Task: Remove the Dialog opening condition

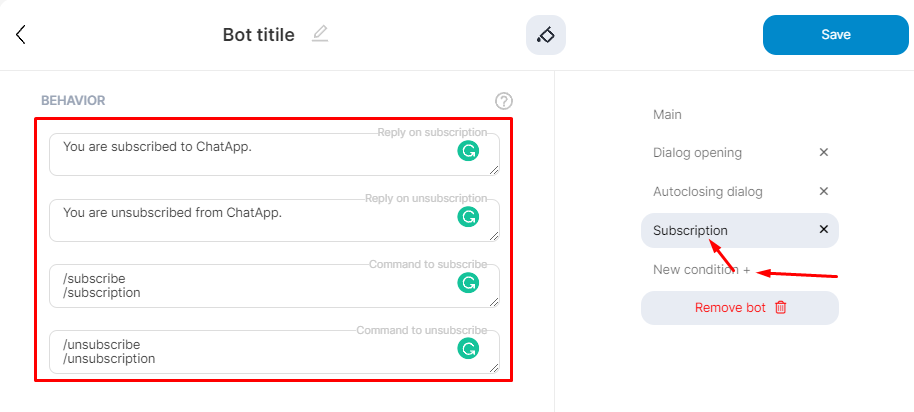Action: (824, 153)
